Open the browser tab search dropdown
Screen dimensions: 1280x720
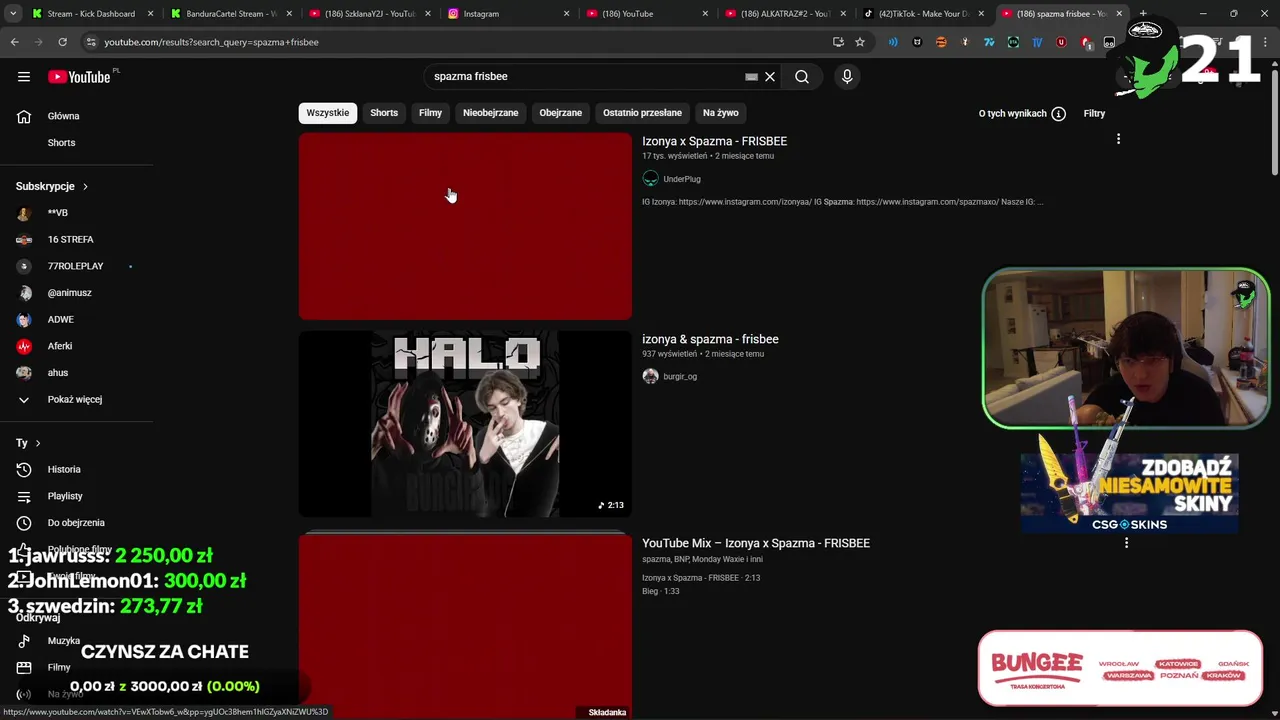point(12,14)
